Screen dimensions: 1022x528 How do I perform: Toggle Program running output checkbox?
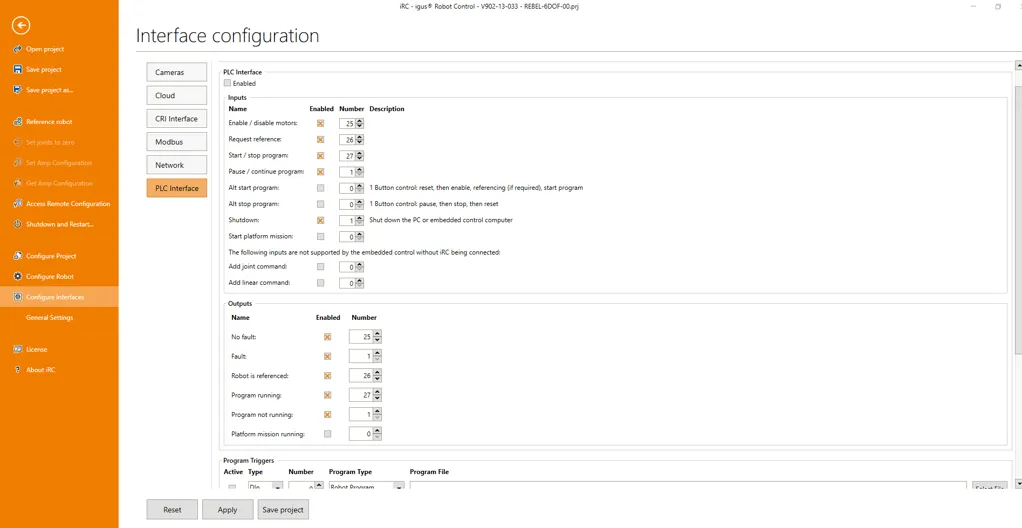[x=327, y=395]
